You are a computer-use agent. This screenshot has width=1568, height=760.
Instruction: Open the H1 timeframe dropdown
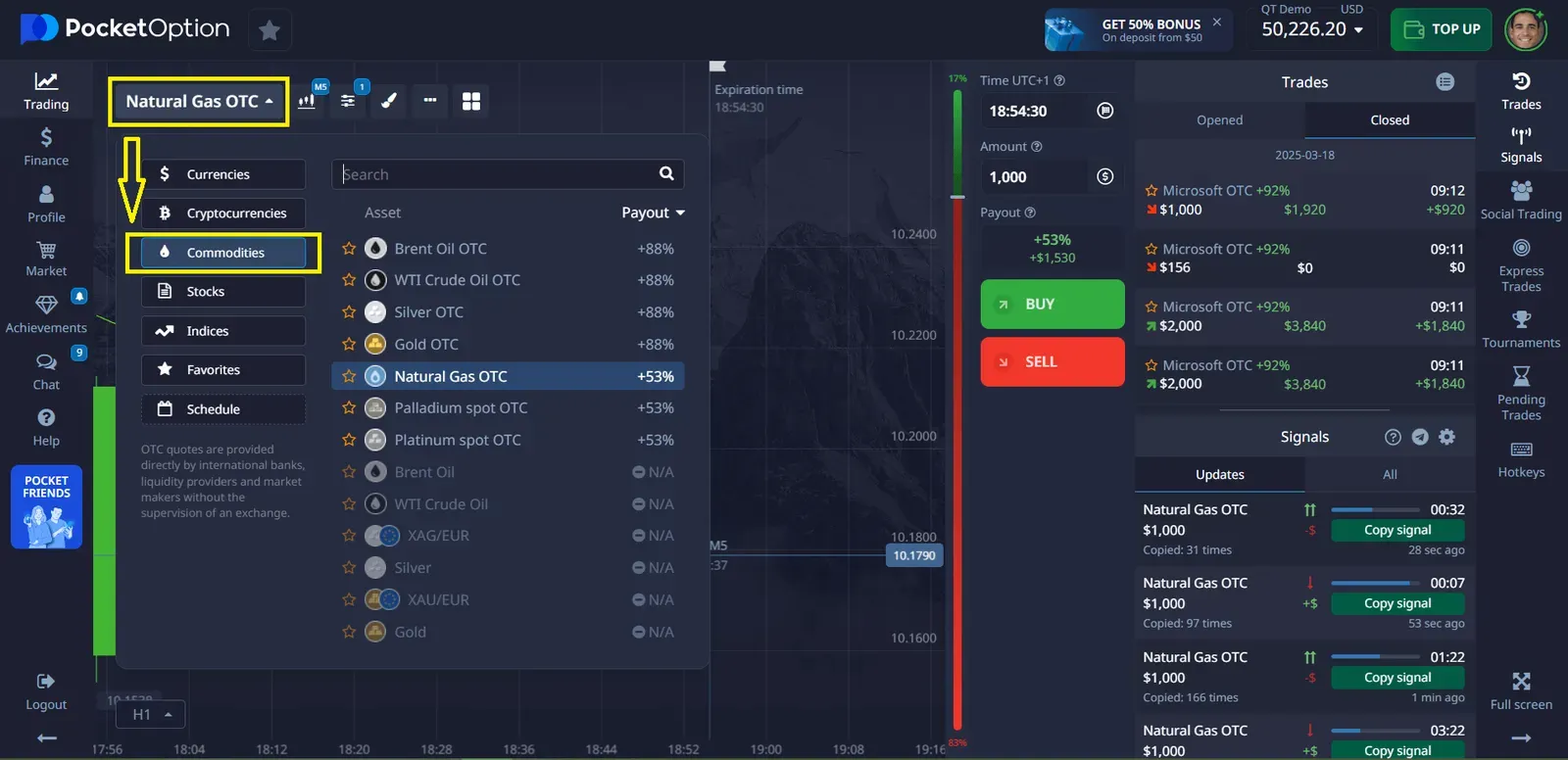click(151, 715)
